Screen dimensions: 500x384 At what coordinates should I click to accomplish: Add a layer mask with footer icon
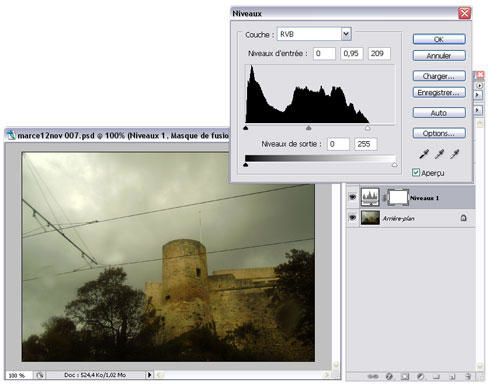click(x=405, y=376)
